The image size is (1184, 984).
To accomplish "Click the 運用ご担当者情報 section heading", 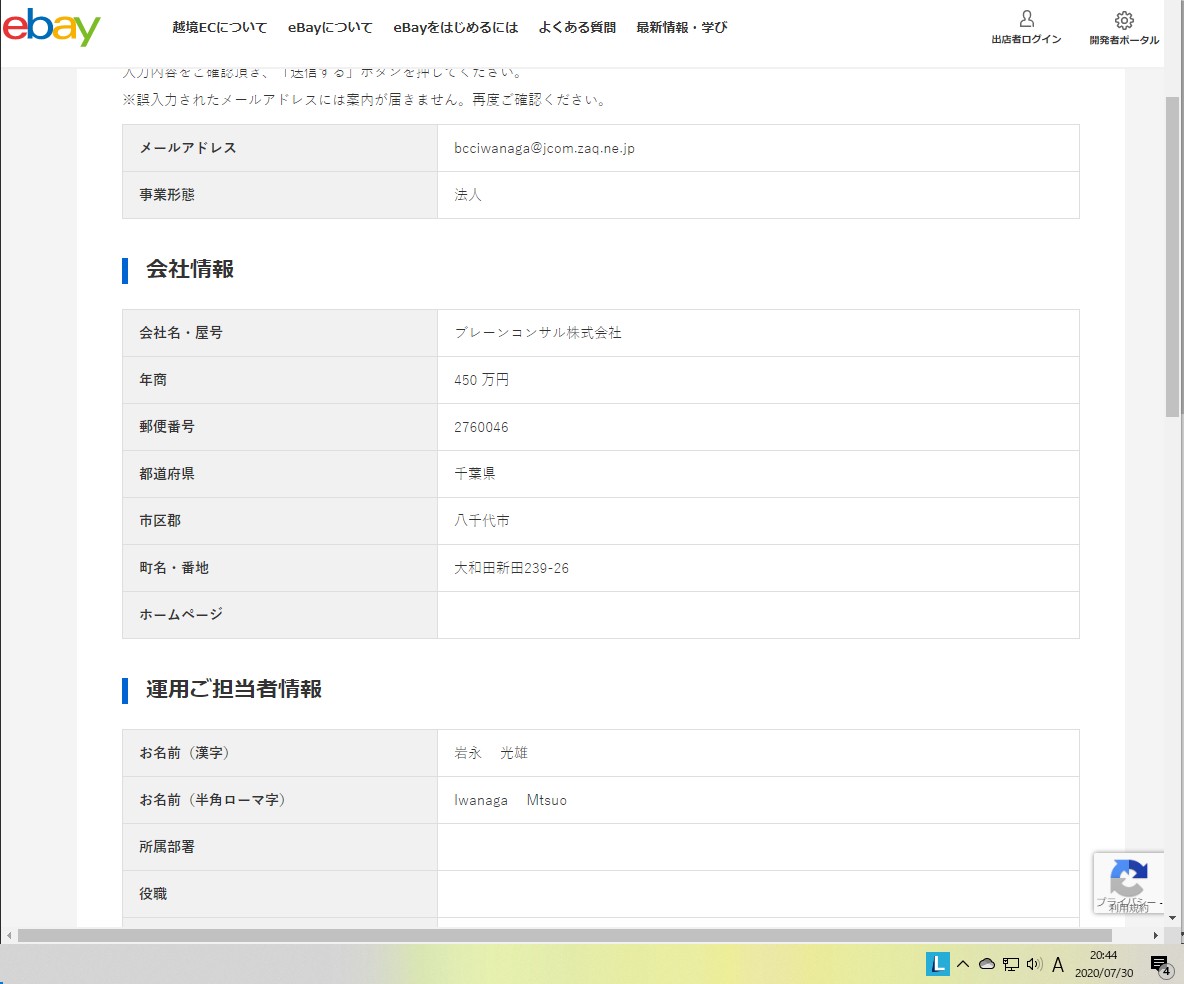I will click(x=234, y=689).
